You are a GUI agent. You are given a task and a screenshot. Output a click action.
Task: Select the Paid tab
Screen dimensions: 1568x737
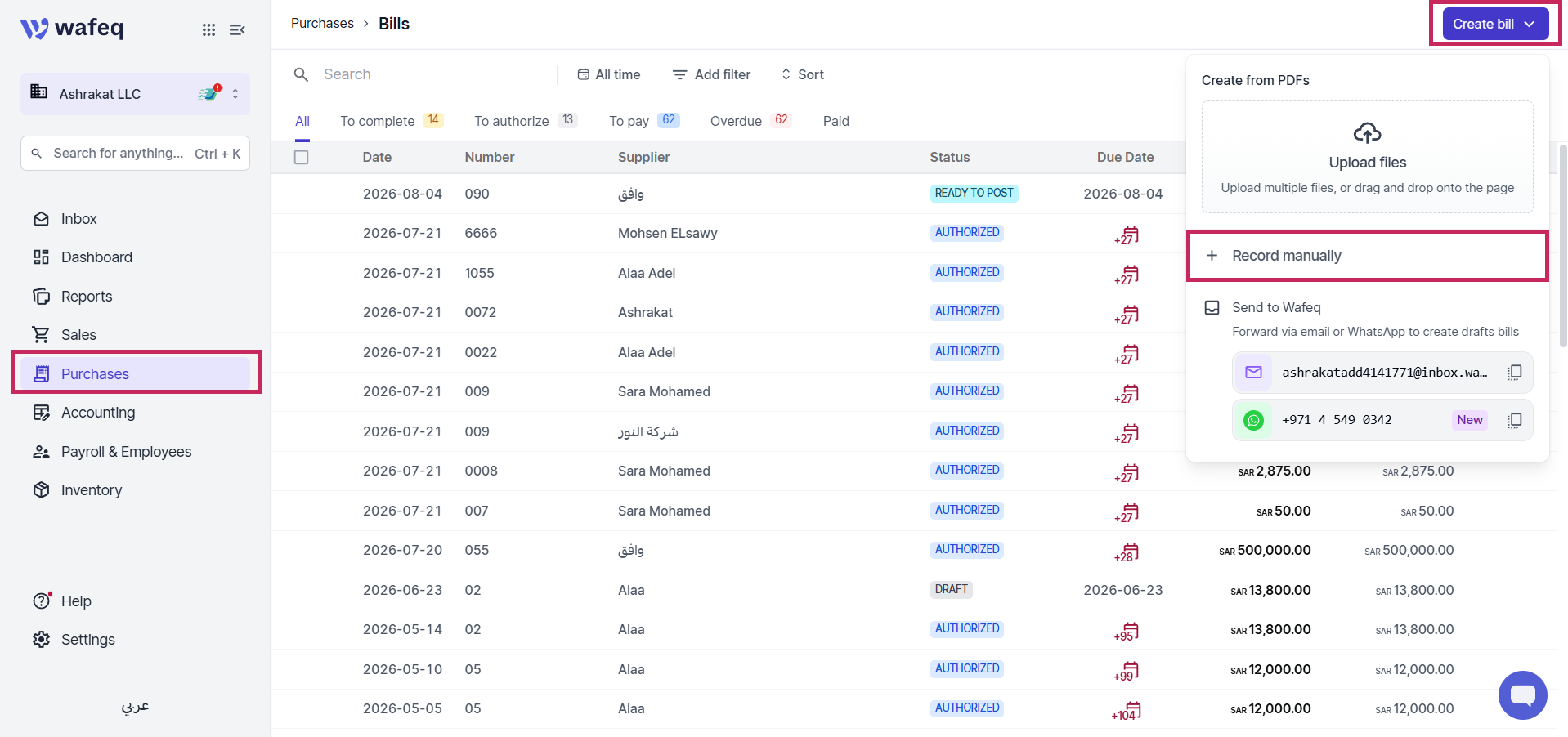(836, 121)
